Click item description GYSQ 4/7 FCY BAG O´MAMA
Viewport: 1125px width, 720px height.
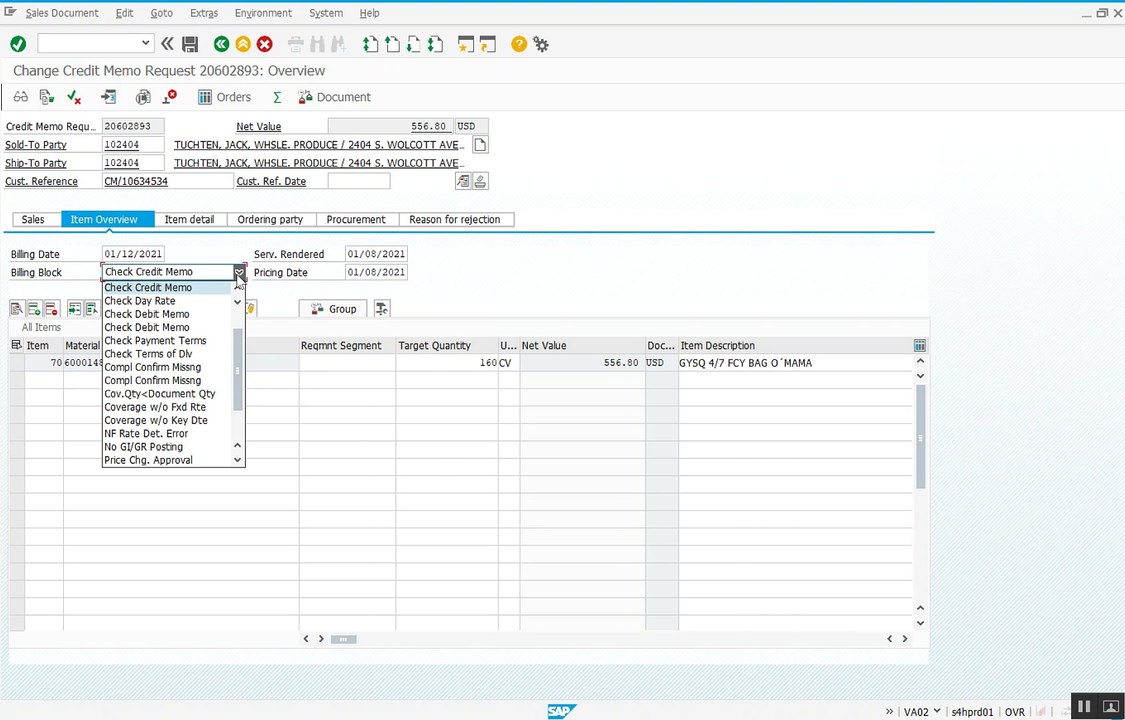point(745,363)
